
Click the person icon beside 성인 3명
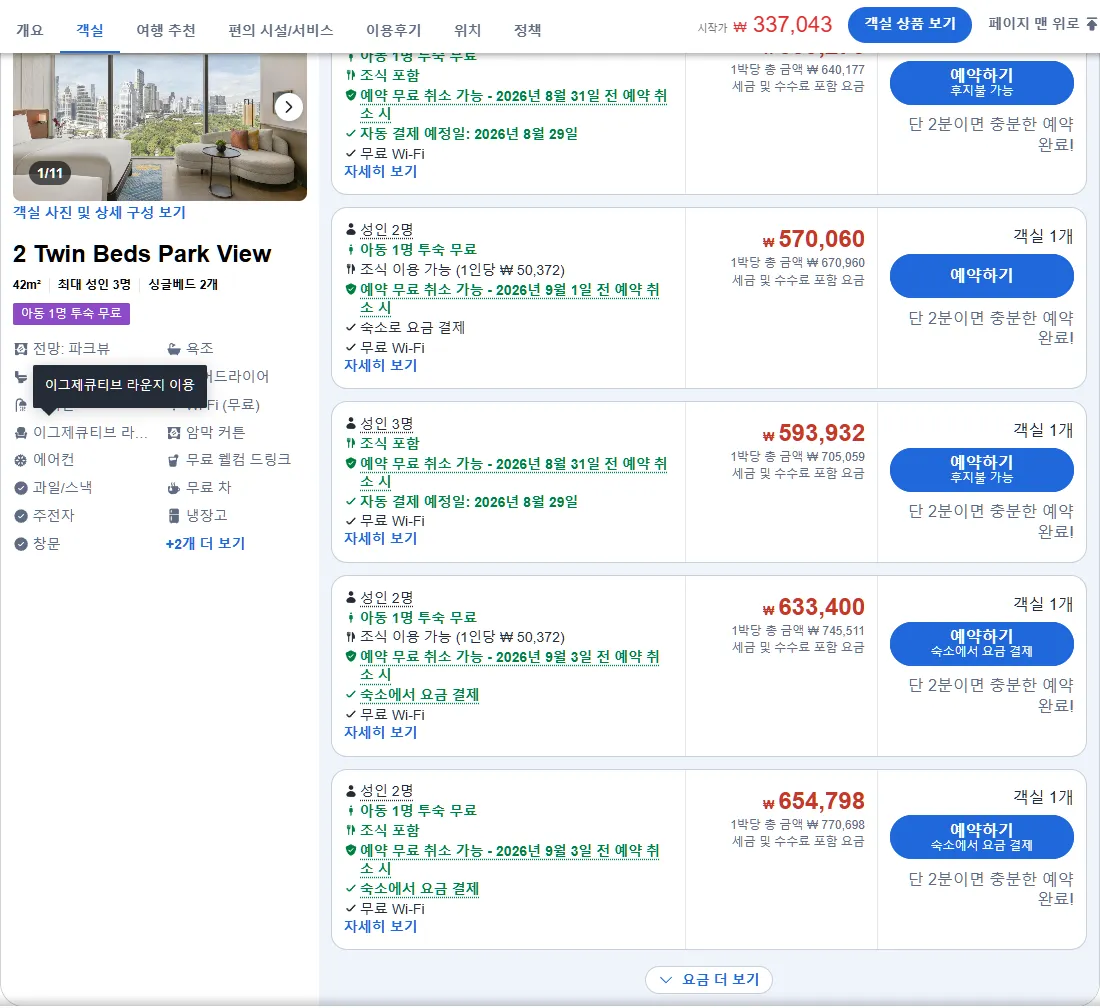(x=351, y=423)
